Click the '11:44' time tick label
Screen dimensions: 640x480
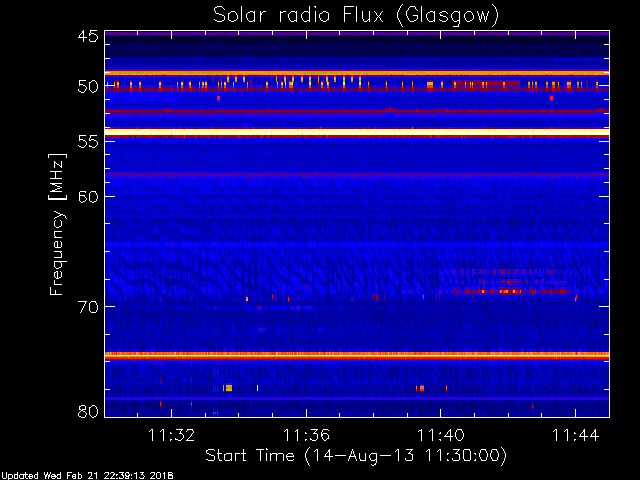point(576,435)
